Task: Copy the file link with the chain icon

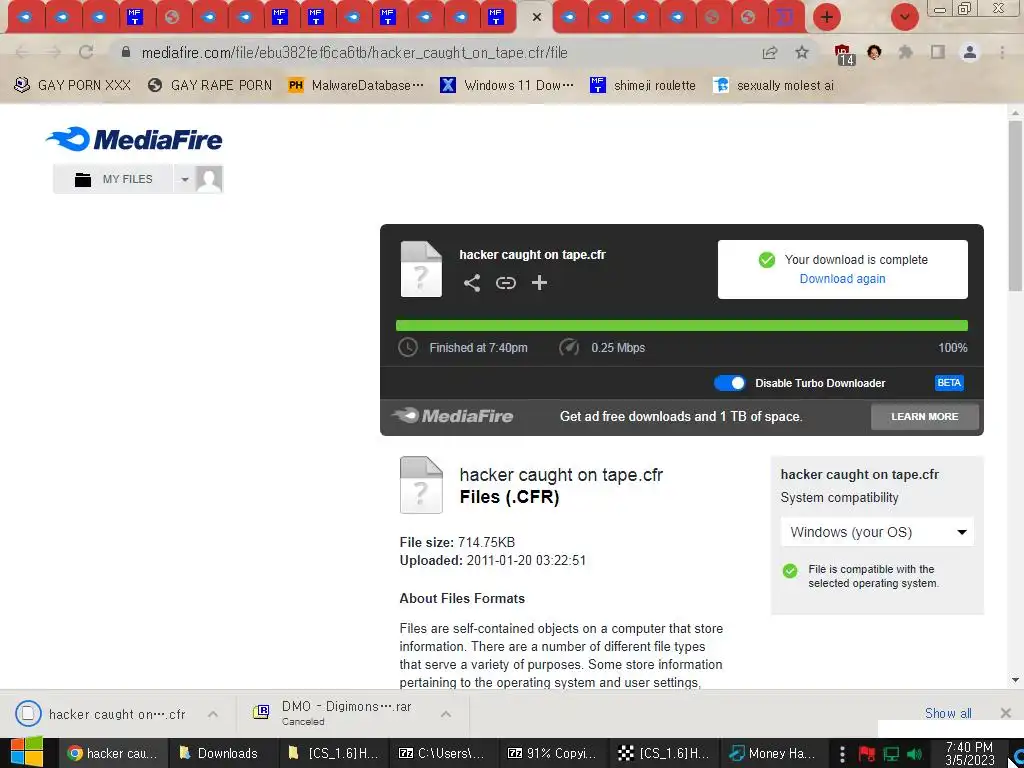Action: (505, 283)
